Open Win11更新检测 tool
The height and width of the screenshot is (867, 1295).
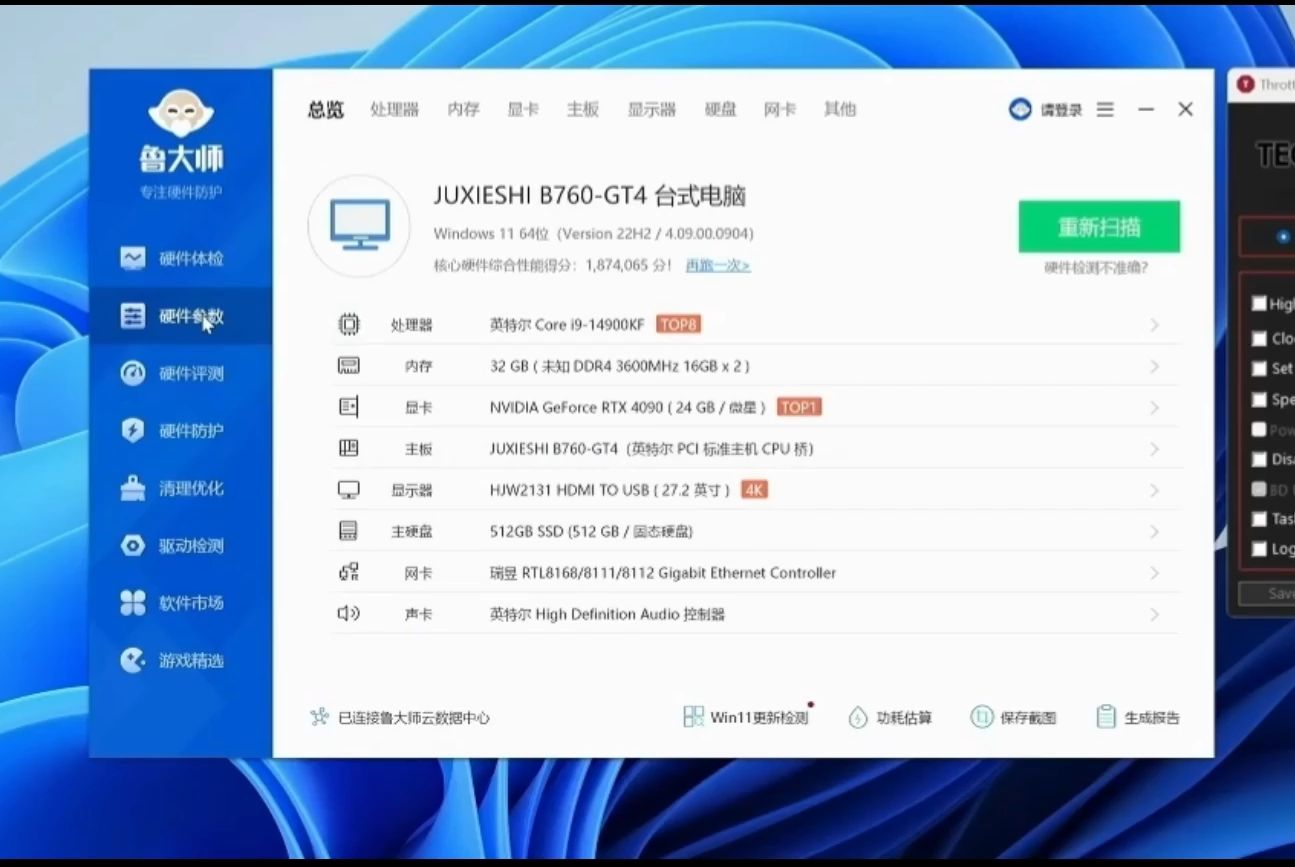coord(746,717)
